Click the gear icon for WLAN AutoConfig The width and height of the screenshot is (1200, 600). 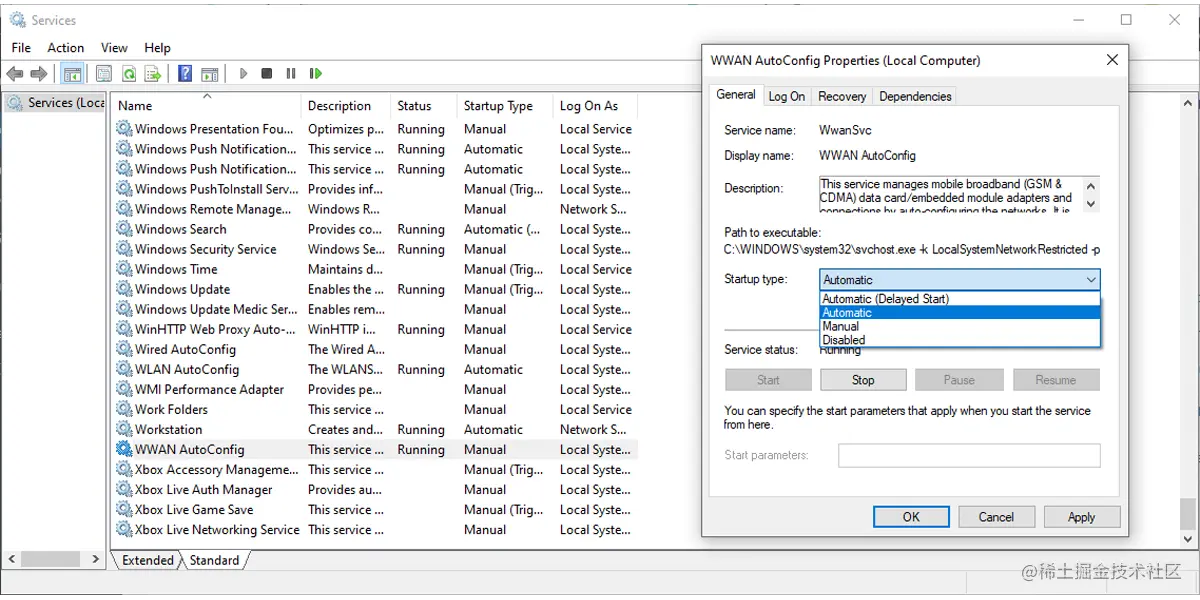click(x=124, y=369)
